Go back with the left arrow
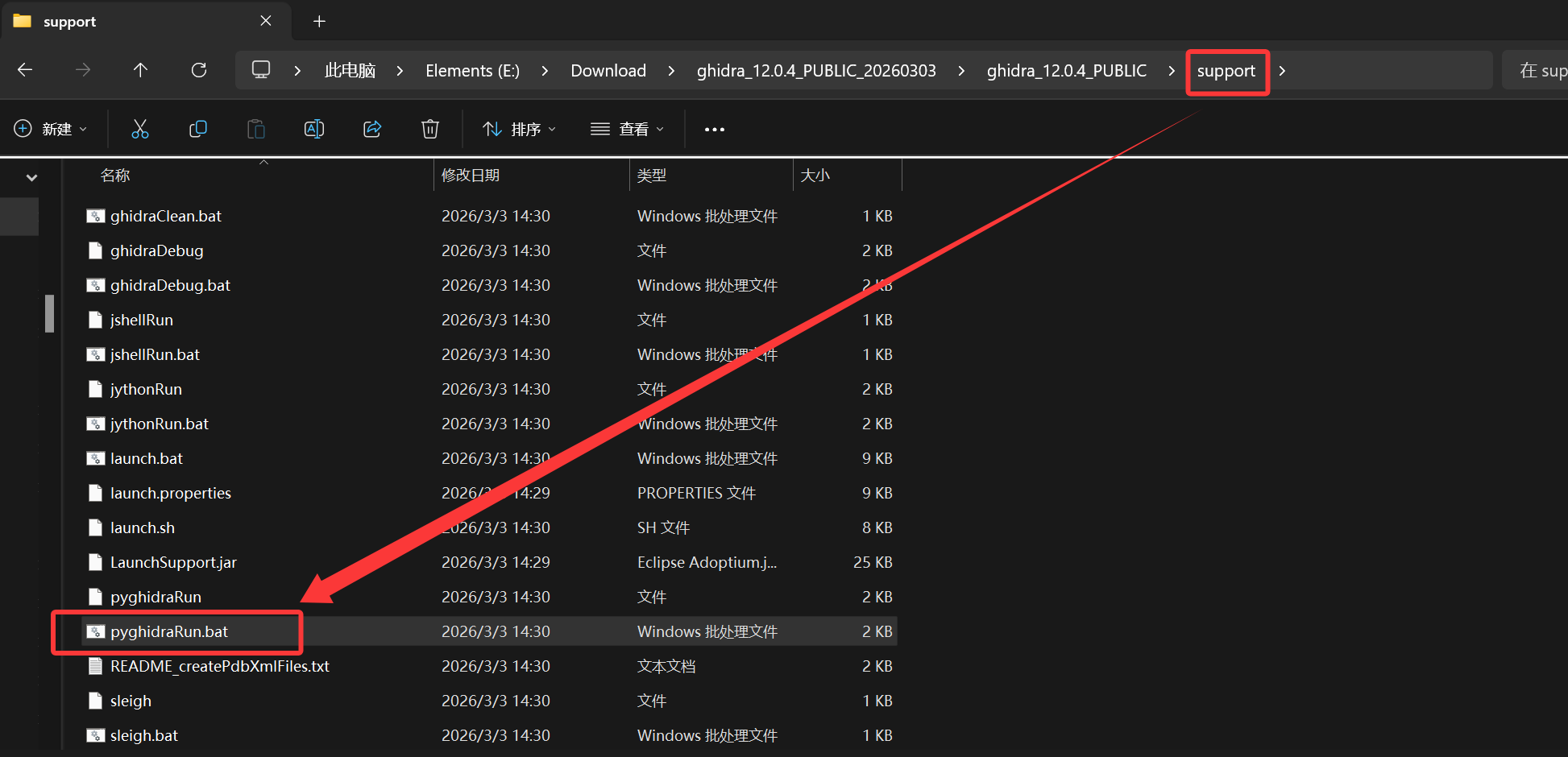This screenshot has width=1568, height=757. [x=25, y=70]
